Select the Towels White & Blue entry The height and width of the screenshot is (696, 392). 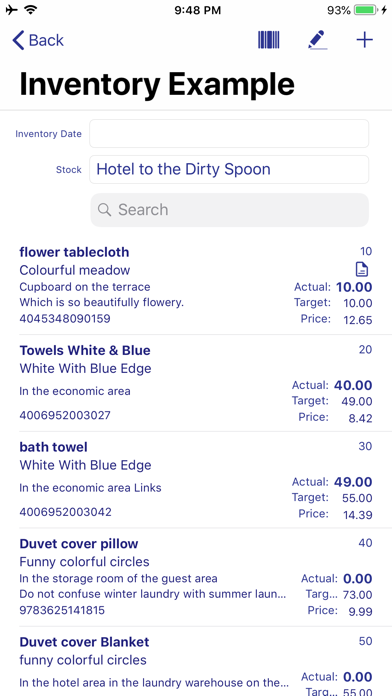196,383
